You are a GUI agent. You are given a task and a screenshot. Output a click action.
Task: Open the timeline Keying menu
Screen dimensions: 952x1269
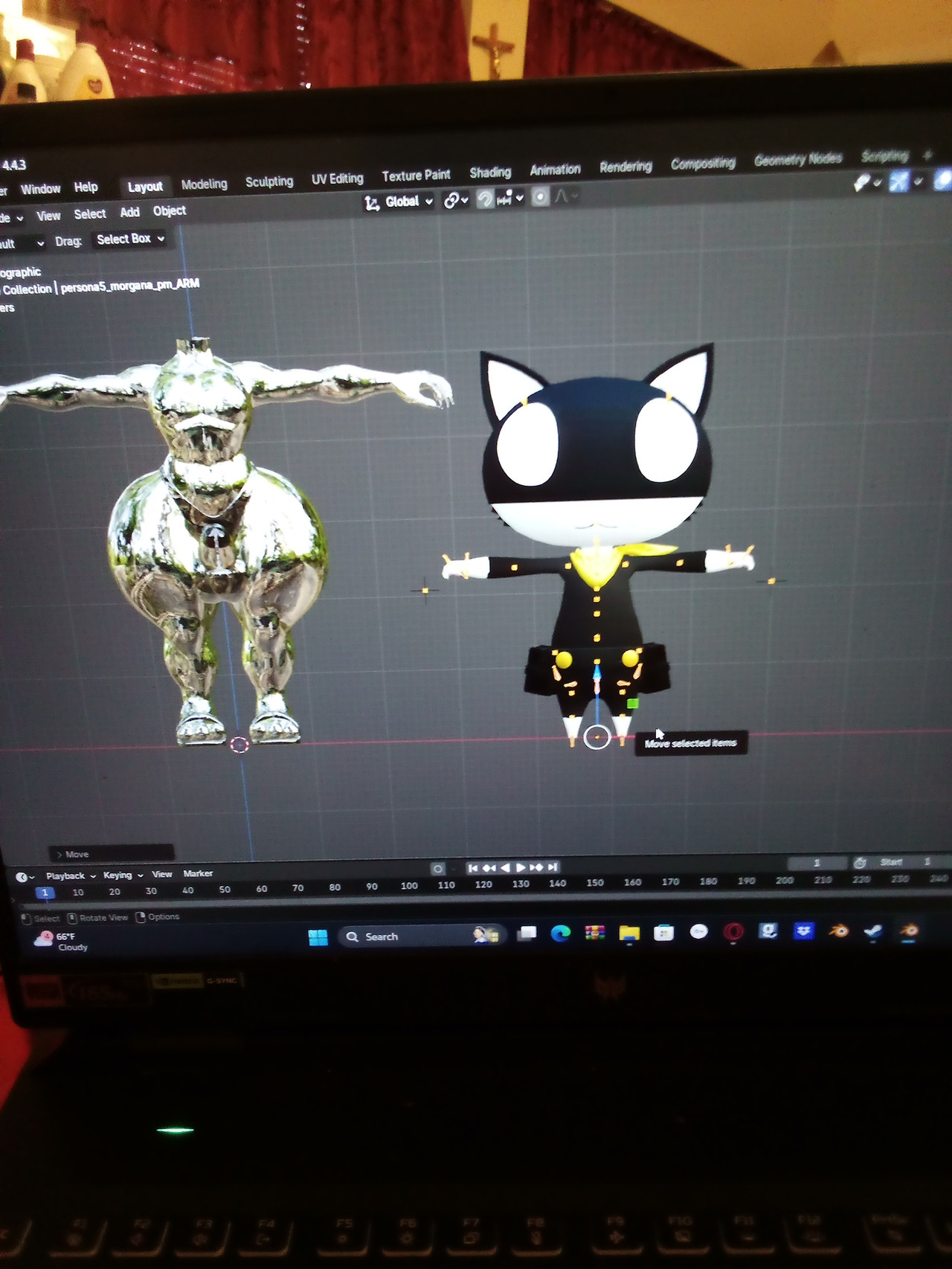coord(123,876)
